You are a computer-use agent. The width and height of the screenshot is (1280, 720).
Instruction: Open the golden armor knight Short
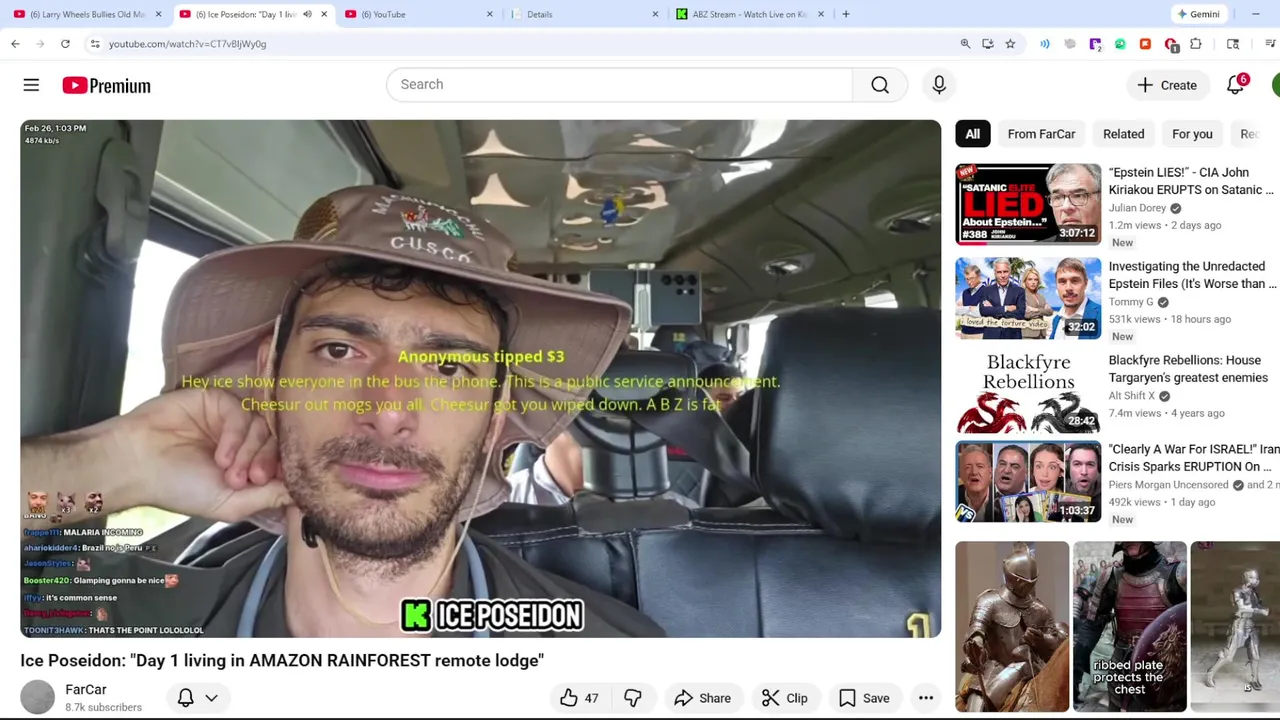(x=1012, y=627)
